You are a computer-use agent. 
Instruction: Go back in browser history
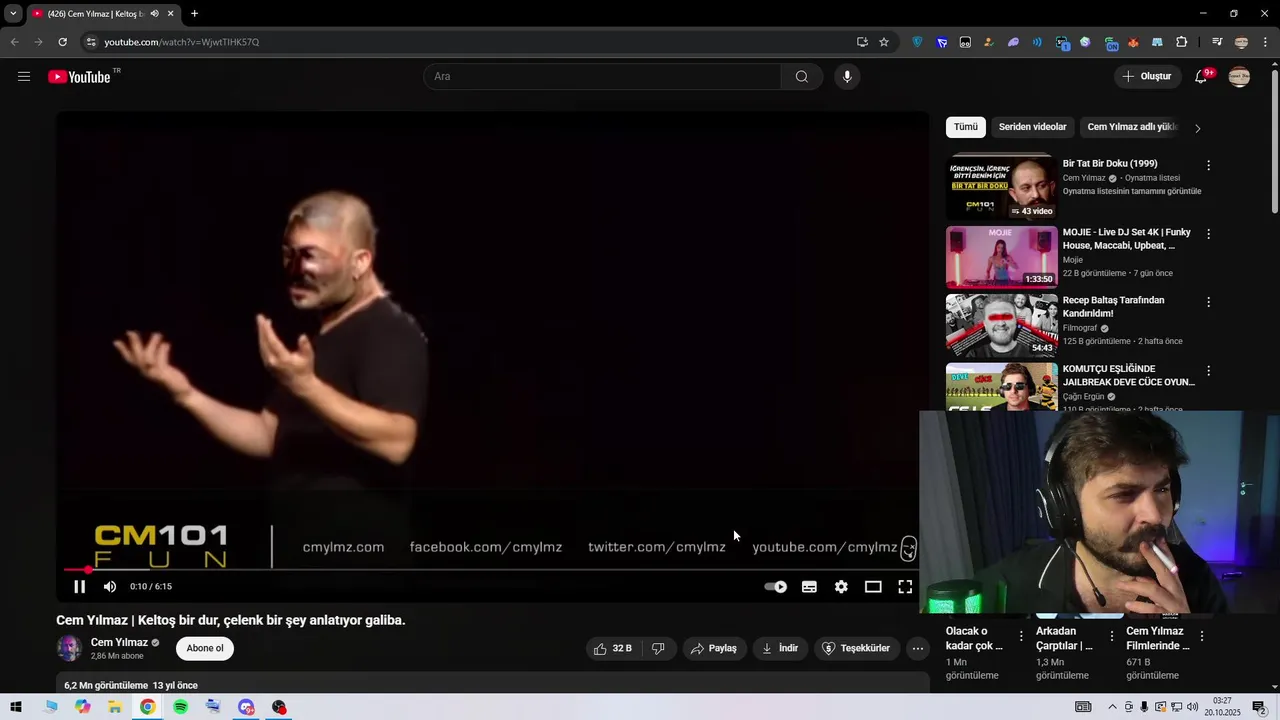click(x=14, y=42)
